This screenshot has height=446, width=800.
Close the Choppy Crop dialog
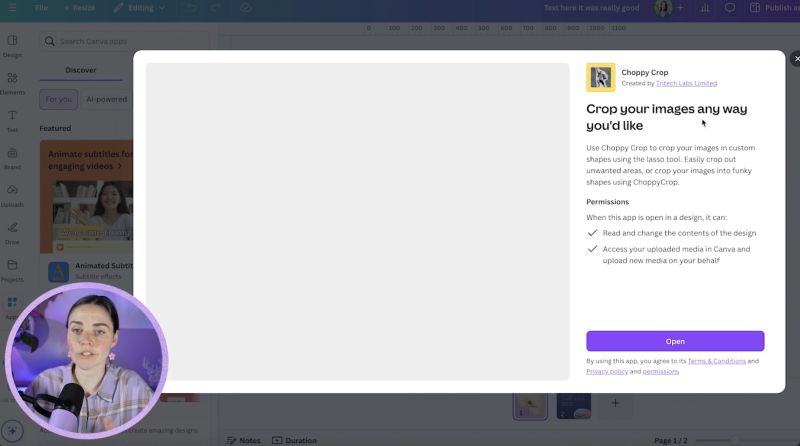(796, 59)
